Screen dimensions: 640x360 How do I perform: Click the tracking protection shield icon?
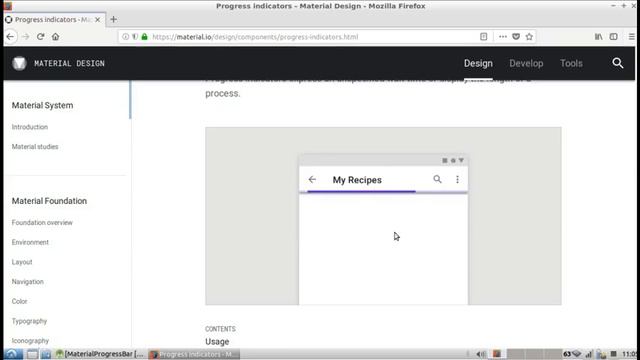135,37
